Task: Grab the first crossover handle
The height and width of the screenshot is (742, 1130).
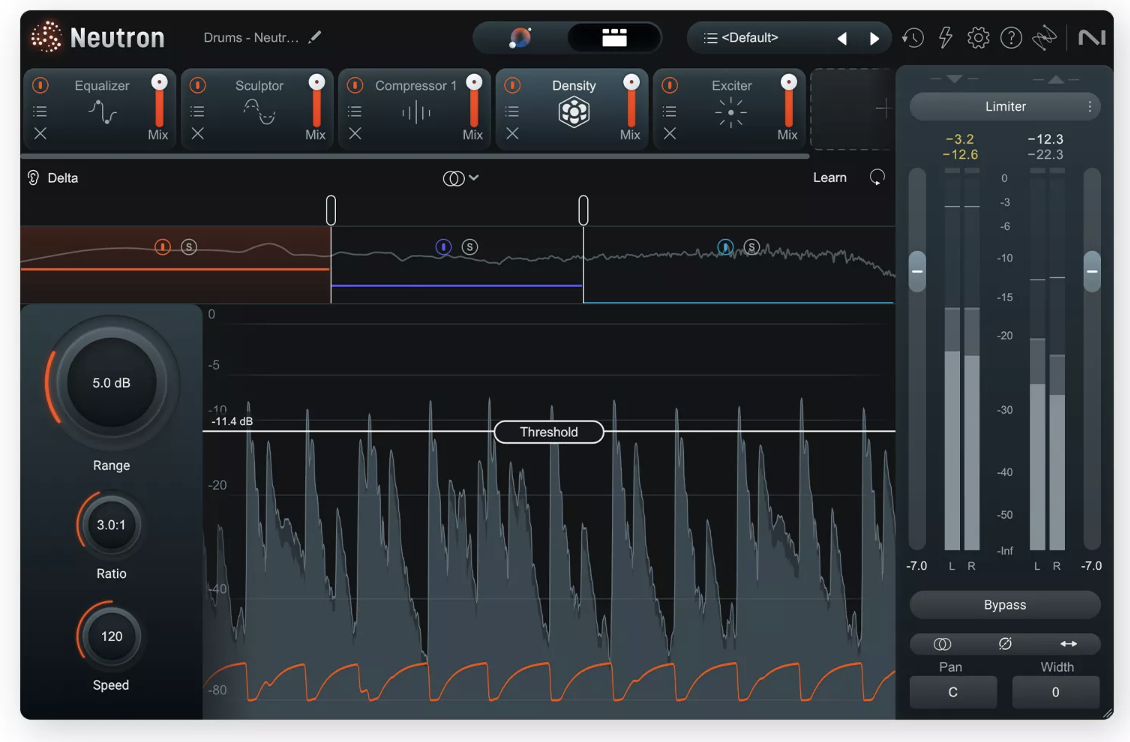Action: (x=331, y=210)
